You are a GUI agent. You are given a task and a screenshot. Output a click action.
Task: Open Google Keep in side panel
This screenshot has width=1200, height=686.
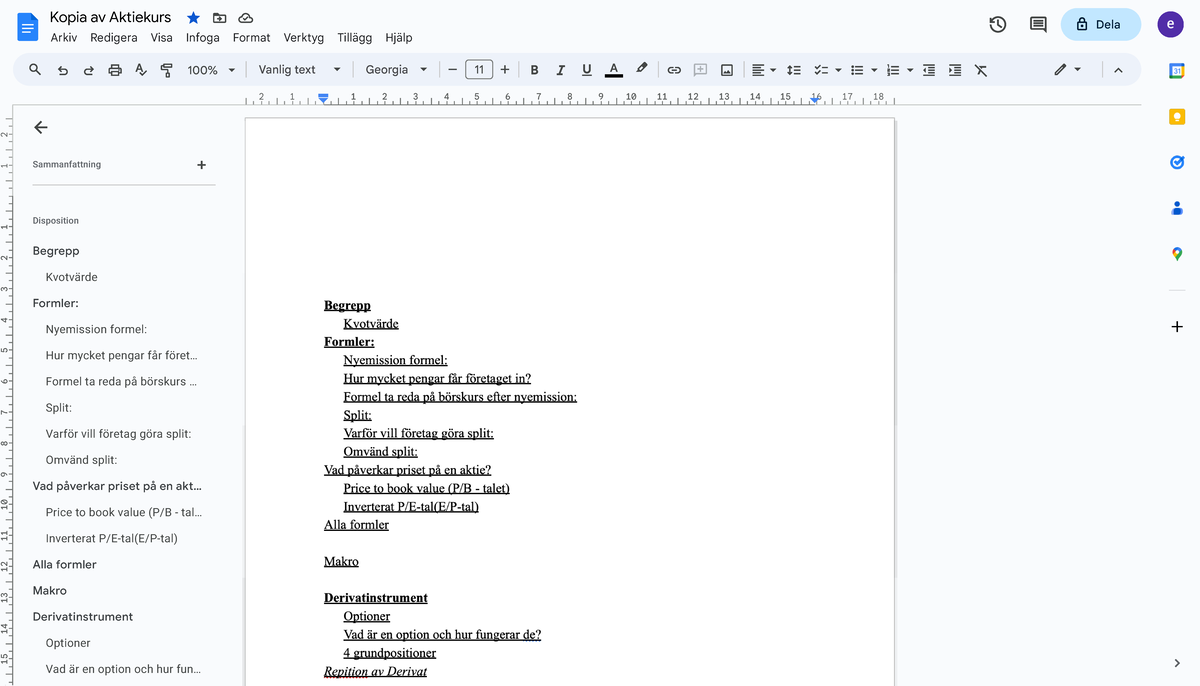[1177, 117]
